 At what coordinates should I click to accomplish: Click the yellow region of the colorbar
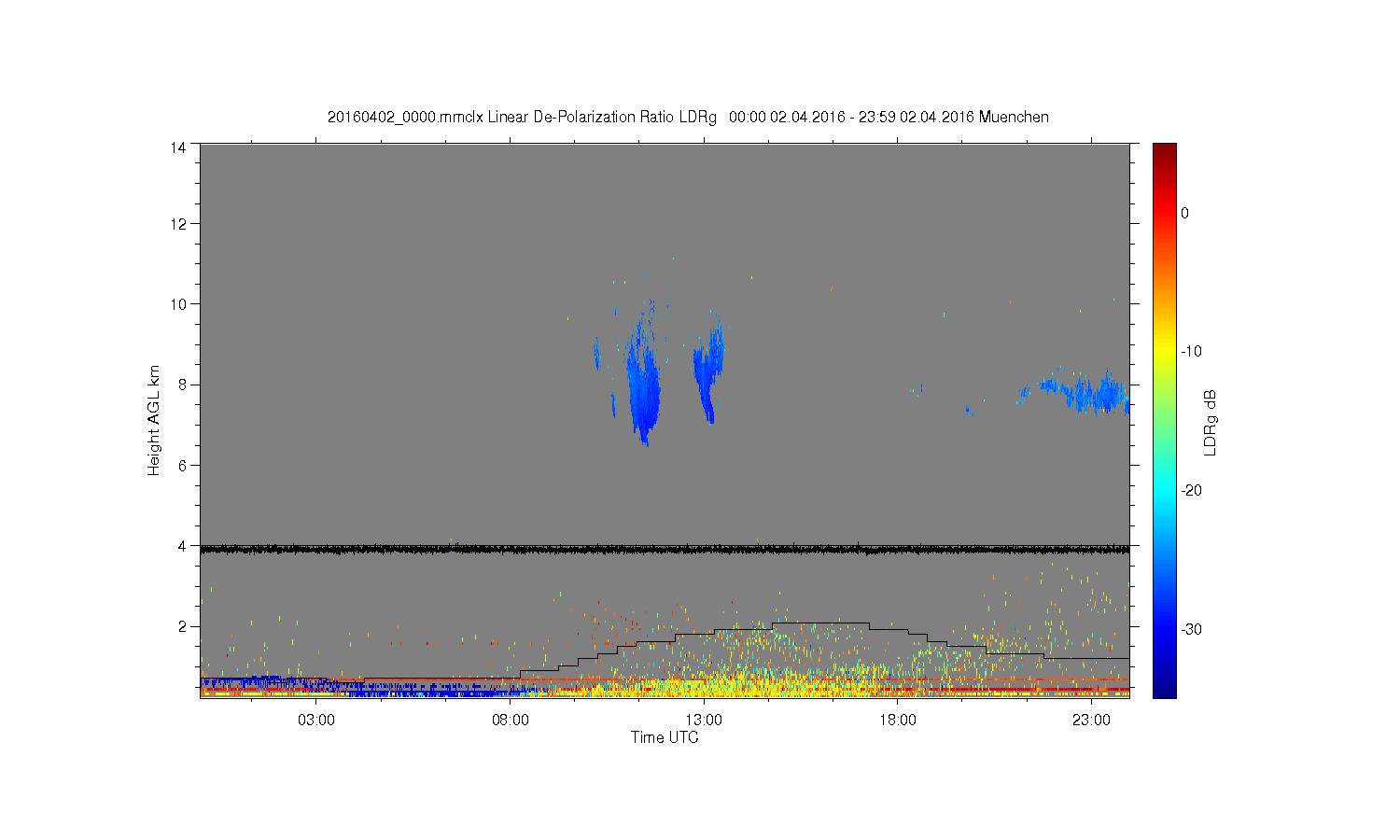1165,352
